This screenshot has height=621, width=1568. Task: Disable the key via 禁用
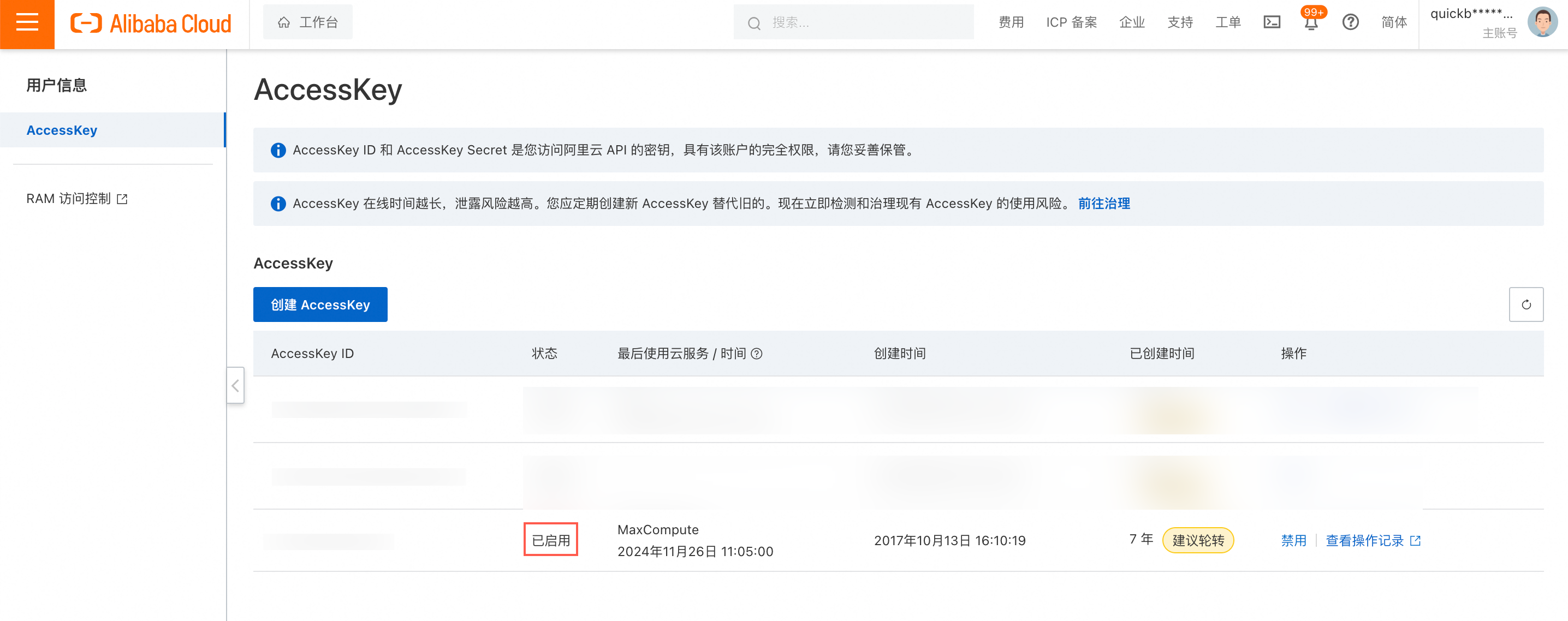[x=1293, y=540]
